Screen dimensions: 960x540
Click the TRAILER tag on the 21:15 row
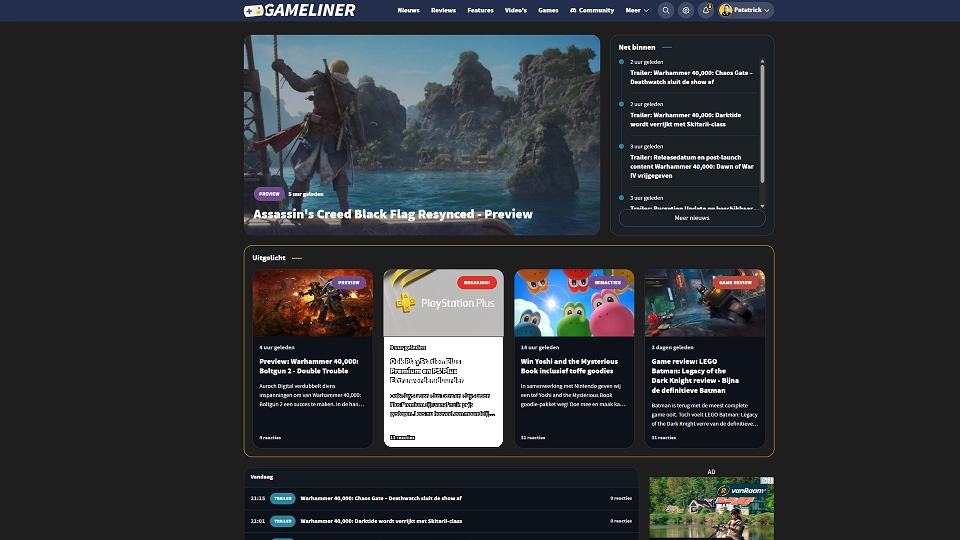(282, 498)
